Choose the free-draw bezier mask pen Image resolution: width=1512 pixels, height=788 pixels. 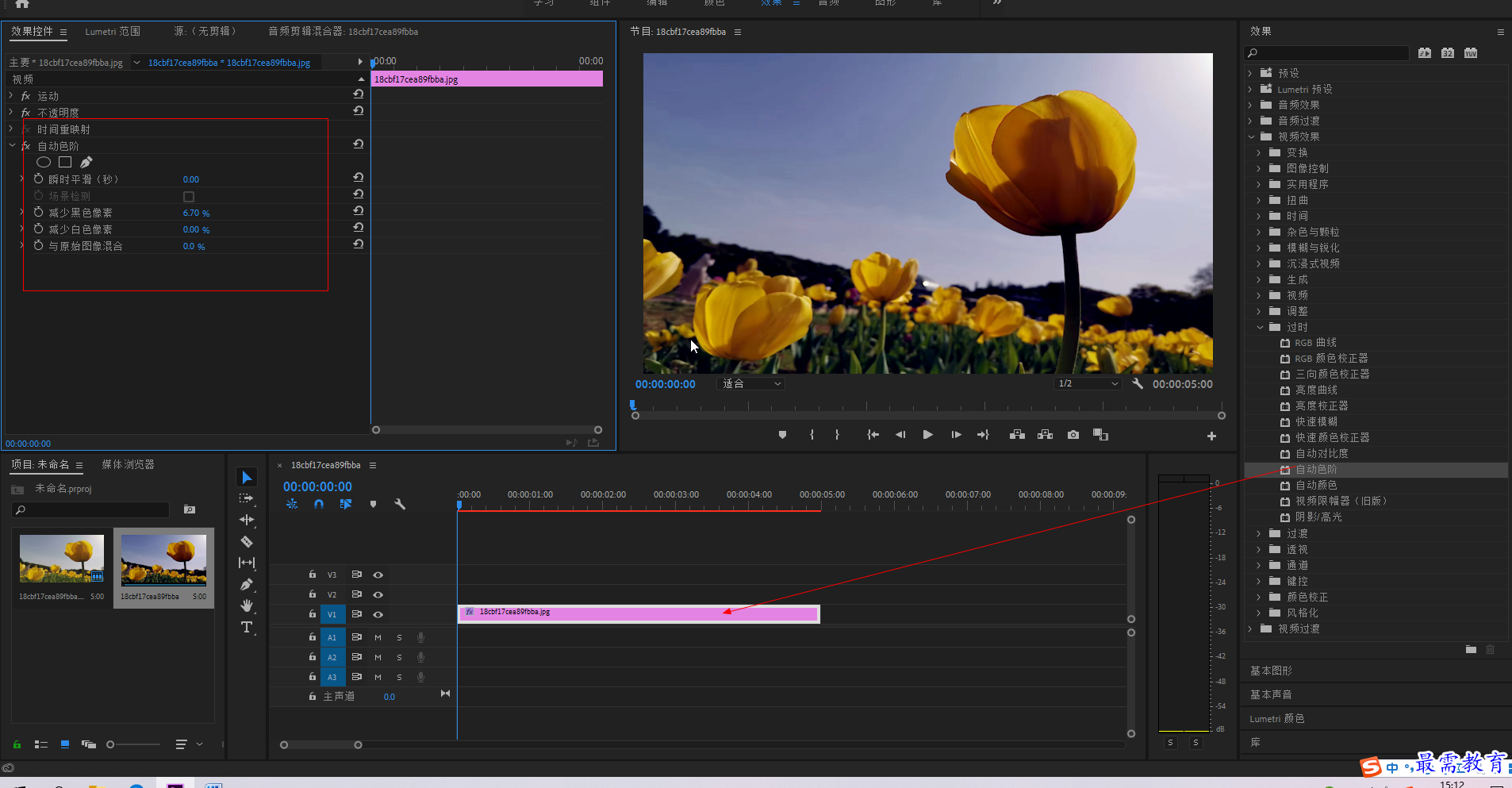click(86, 162)
